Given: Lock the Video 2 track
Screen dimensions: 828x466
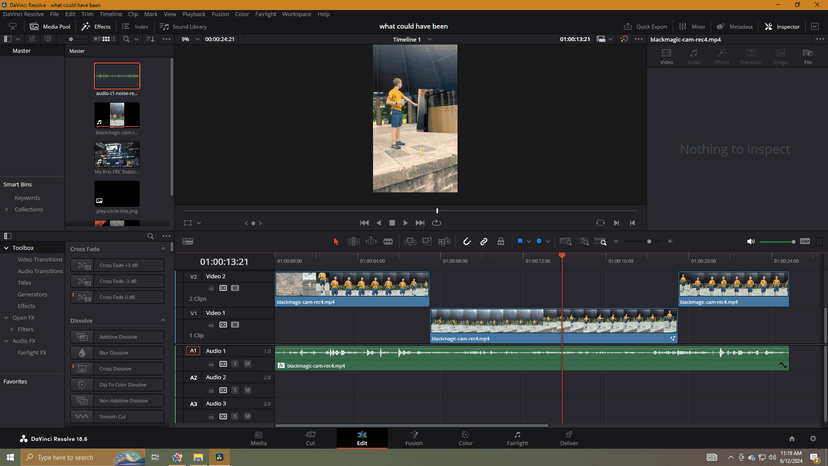Looking at the screenshot, I should click(x=212, y=287).
